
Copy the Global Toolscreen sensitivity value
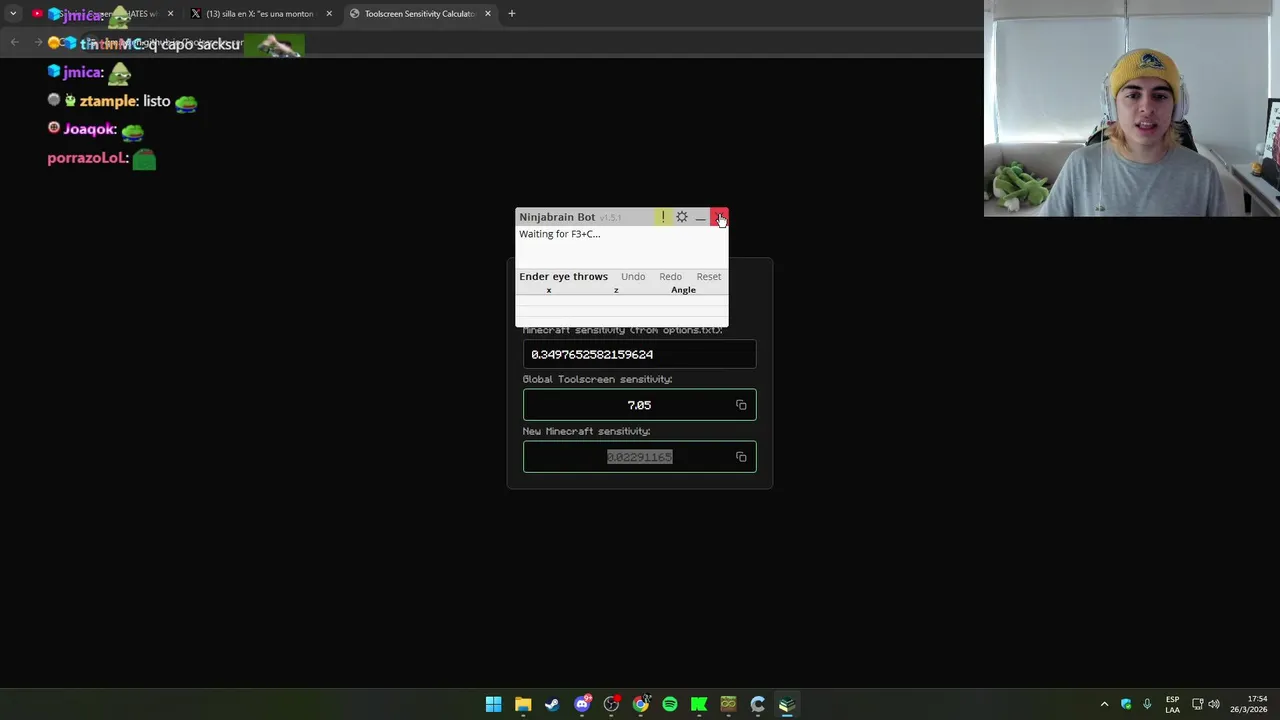(x=741, y=405)
